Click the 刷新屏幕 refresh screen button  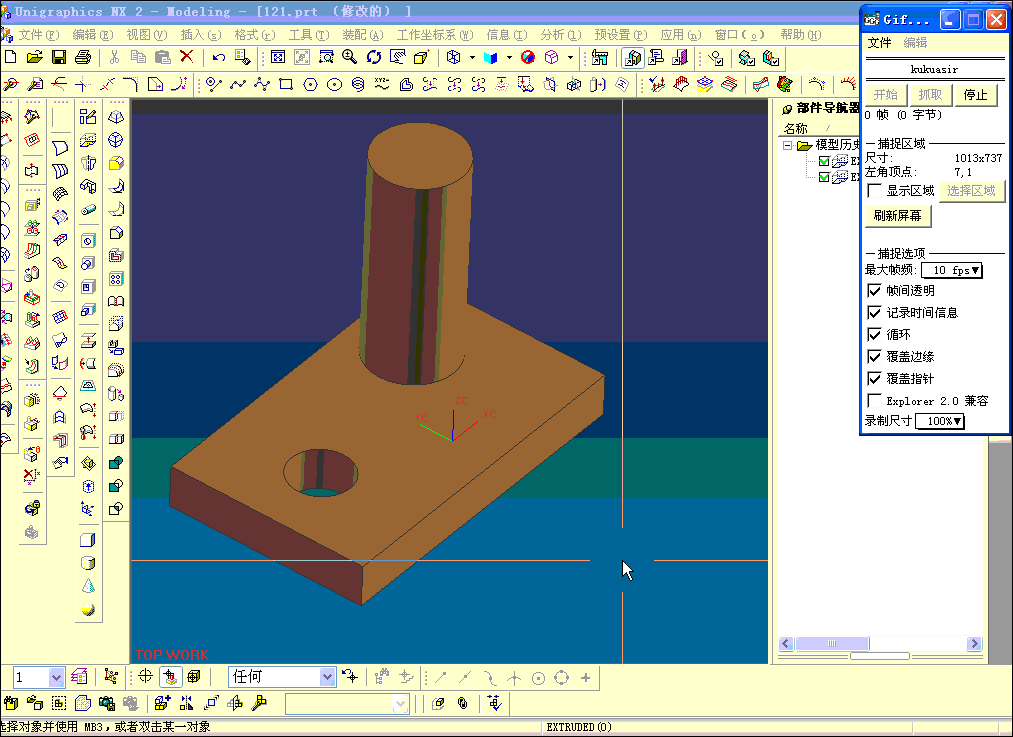coord(898,216)
